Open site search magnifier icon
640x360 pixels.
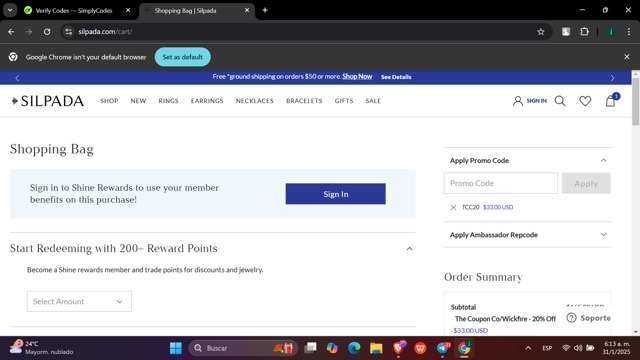coord(560,101)
